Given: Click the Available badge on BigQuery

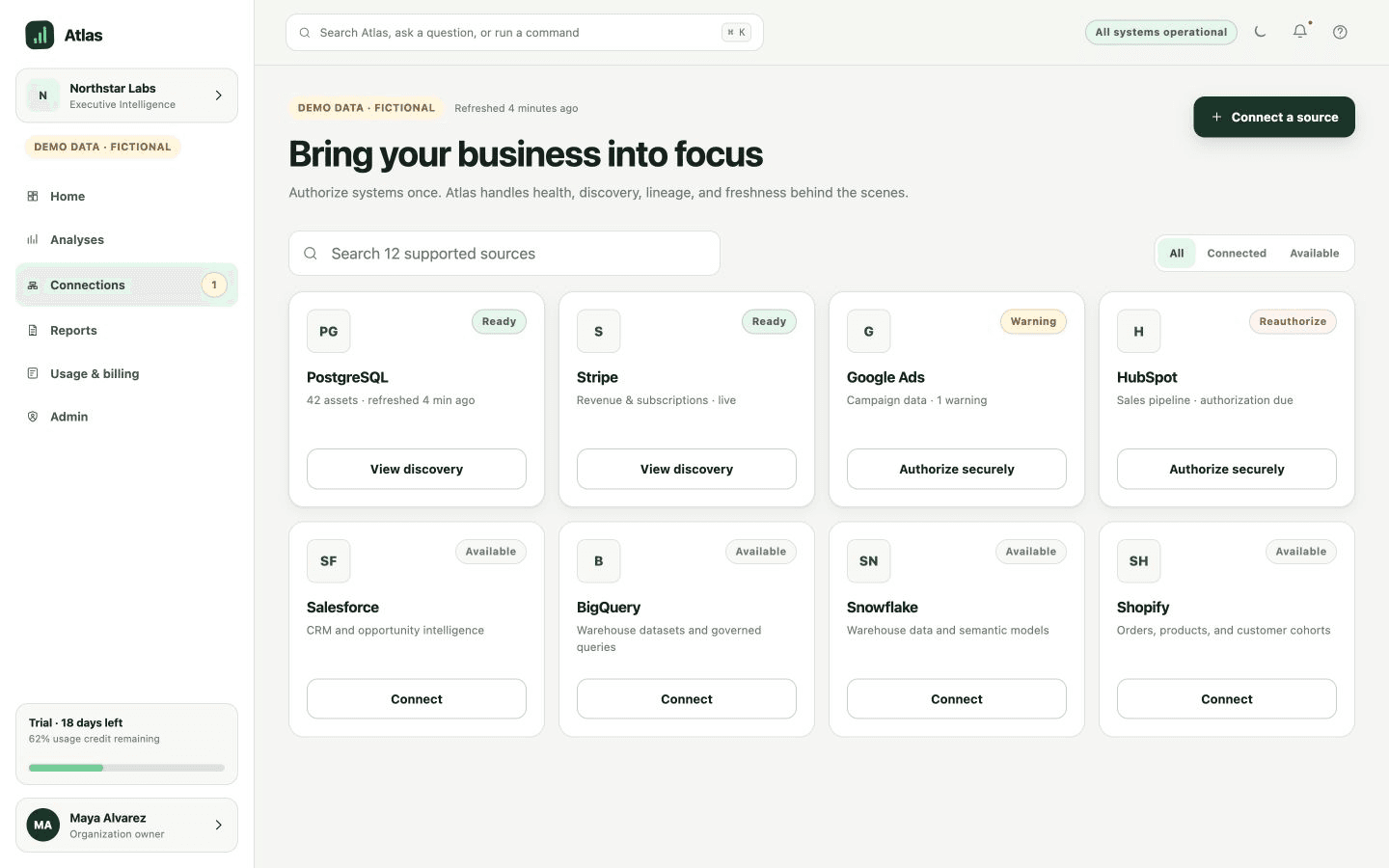Looking at the screenshot, I should 761,552.
